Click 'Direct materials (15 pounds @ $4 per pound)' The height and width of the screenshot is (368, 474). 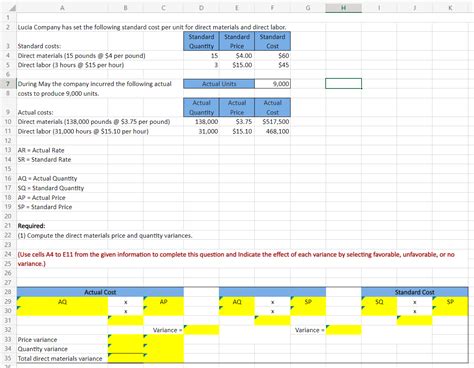pos(81,56)
